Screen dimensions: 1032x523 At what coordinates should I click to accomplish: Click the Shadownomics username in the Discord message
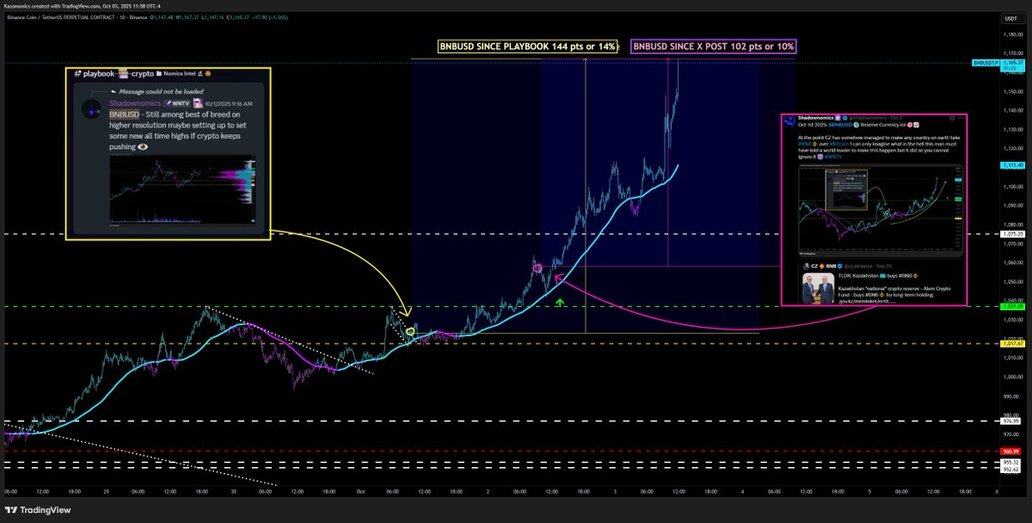(x=135, y=104)
